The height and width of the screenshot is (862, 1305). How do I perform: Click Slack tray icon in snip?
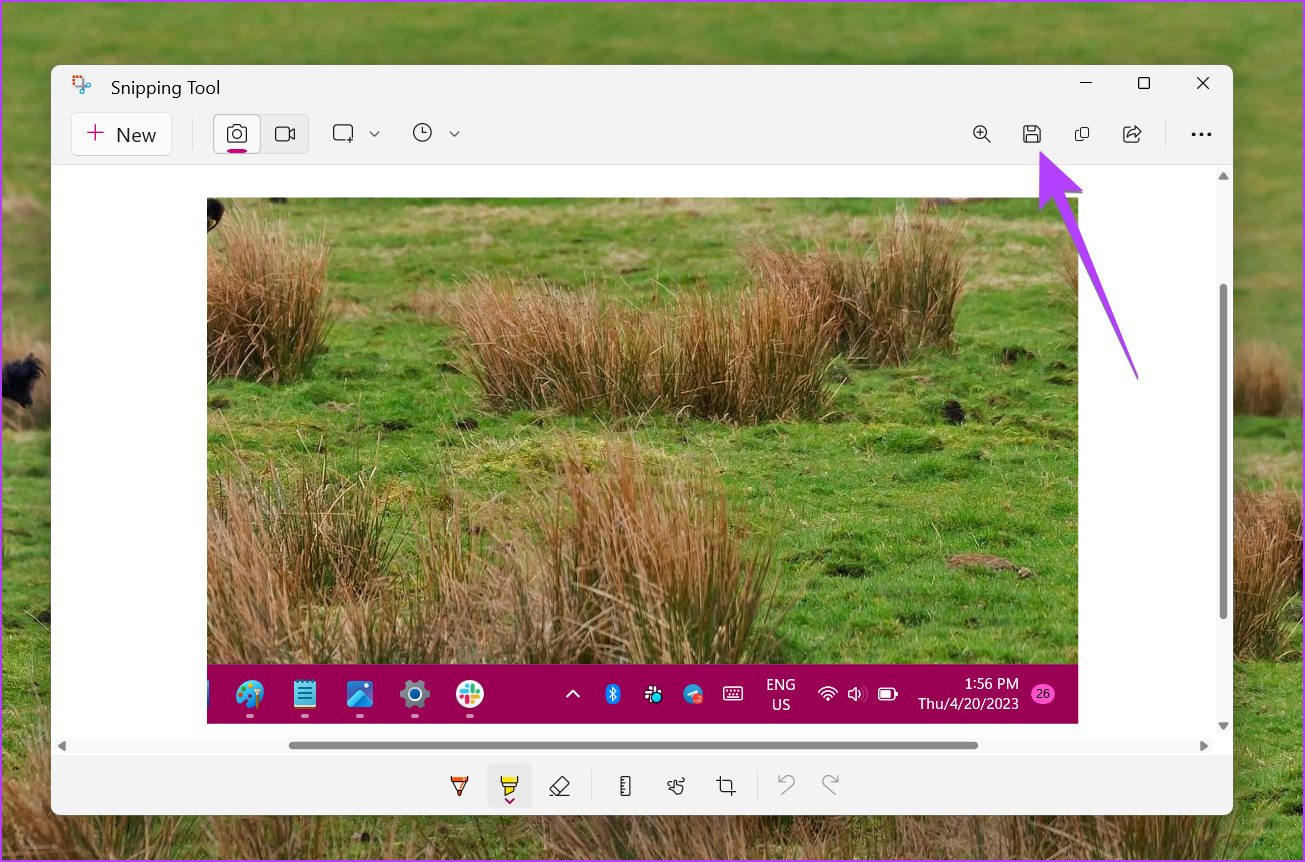(x=653, y=694)
